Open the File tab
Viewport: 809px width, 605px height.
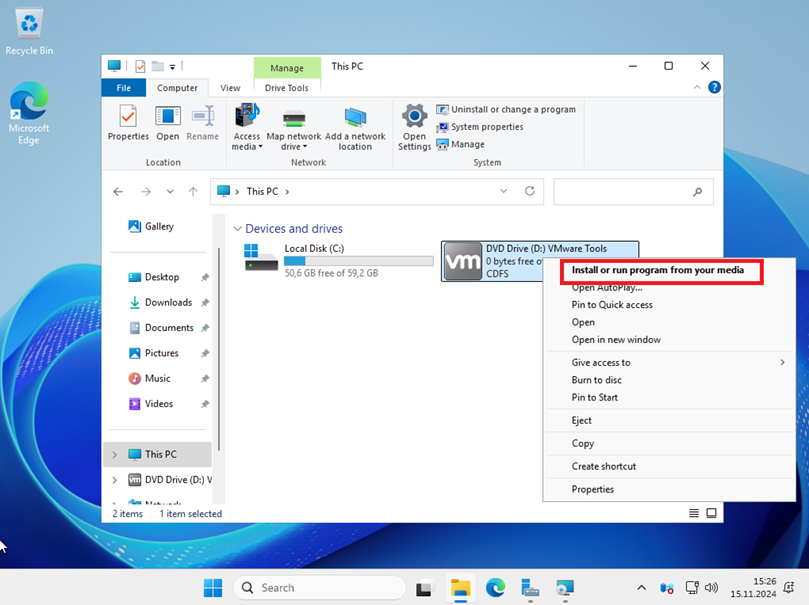(124, 88)
